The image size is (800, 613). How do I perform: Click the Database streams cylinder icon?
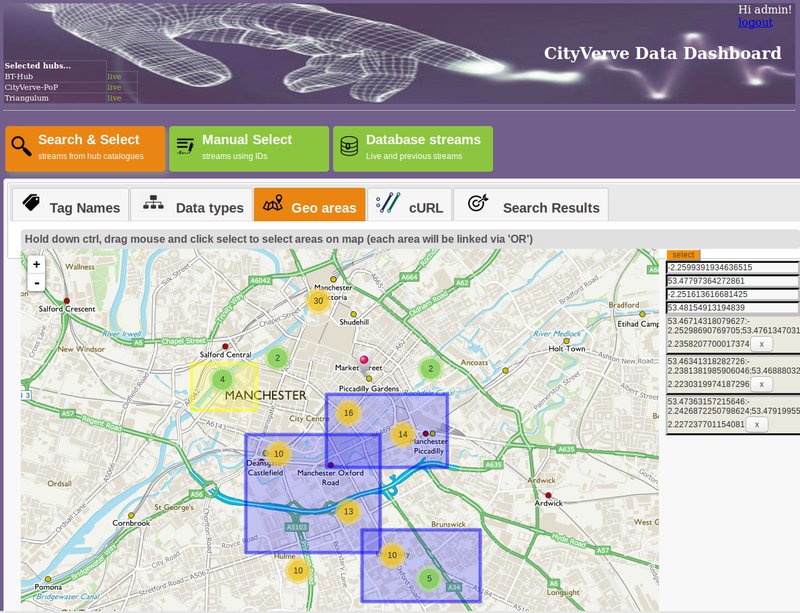point(349,147)
